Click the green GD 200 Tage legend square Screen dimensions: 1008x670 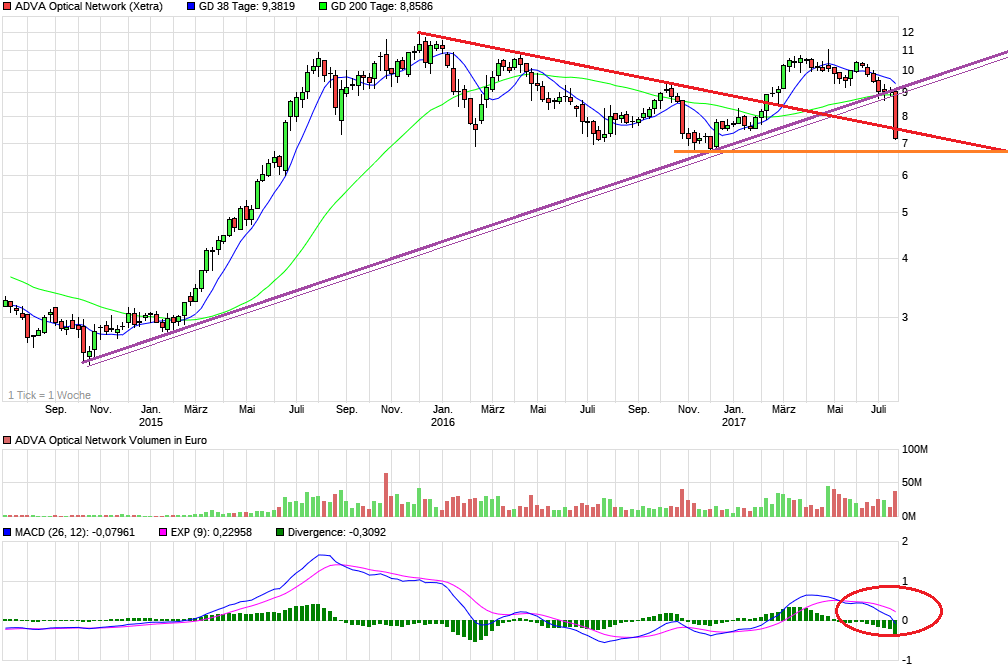coord(323,6)
